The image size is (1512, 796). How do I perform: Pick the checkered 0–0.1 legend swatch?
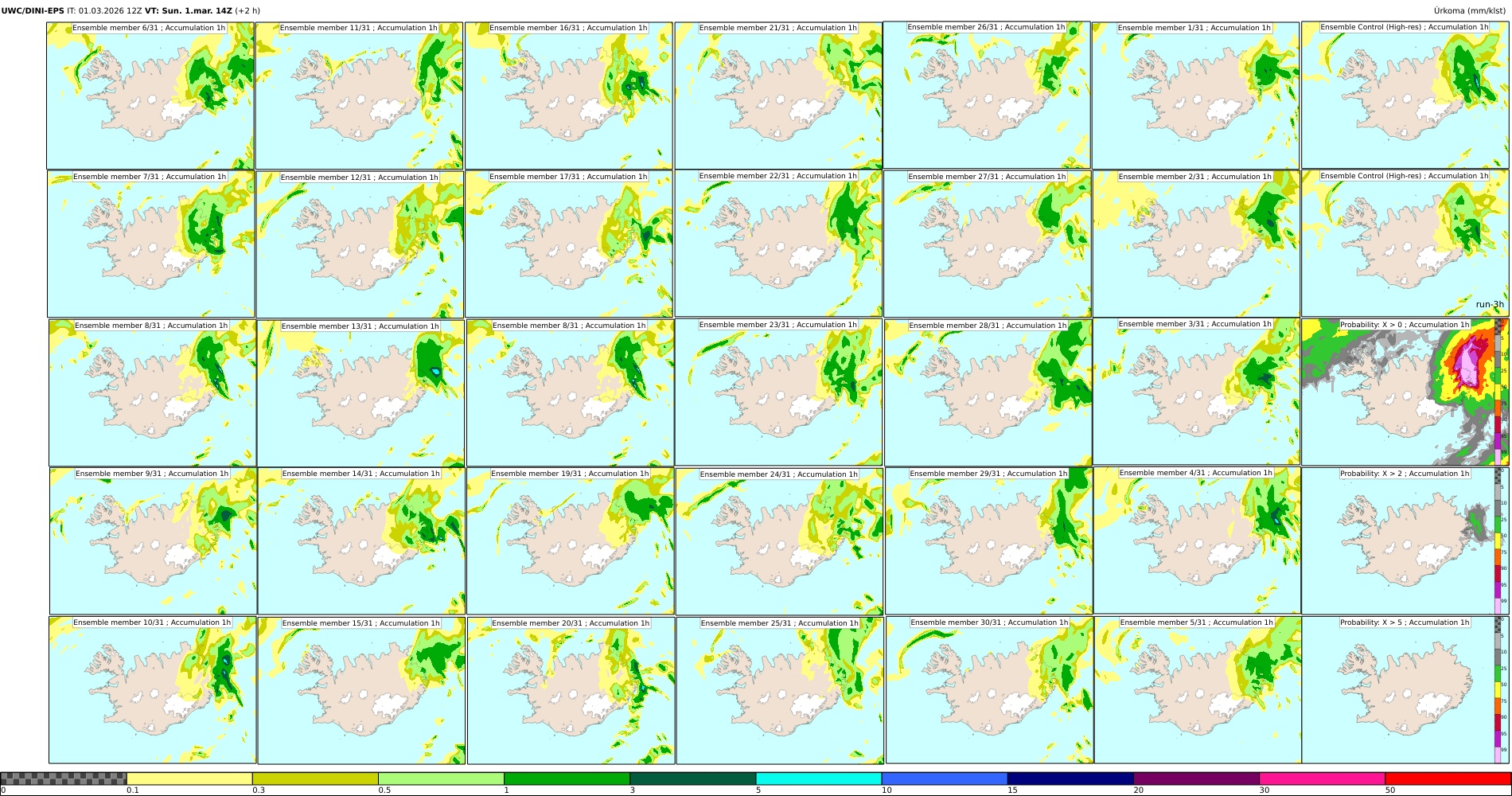(64, 778)
